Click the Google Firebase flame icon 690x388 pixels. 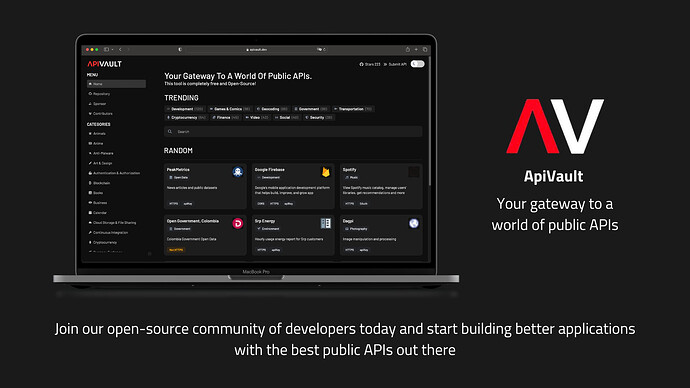point(326,172)
